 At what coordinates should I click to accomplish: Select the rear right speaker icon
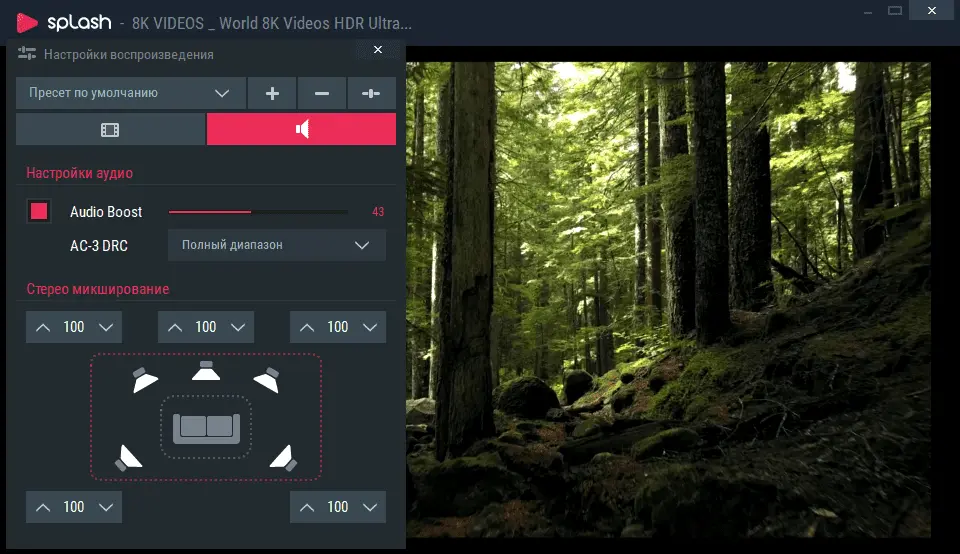pos(283,458)
